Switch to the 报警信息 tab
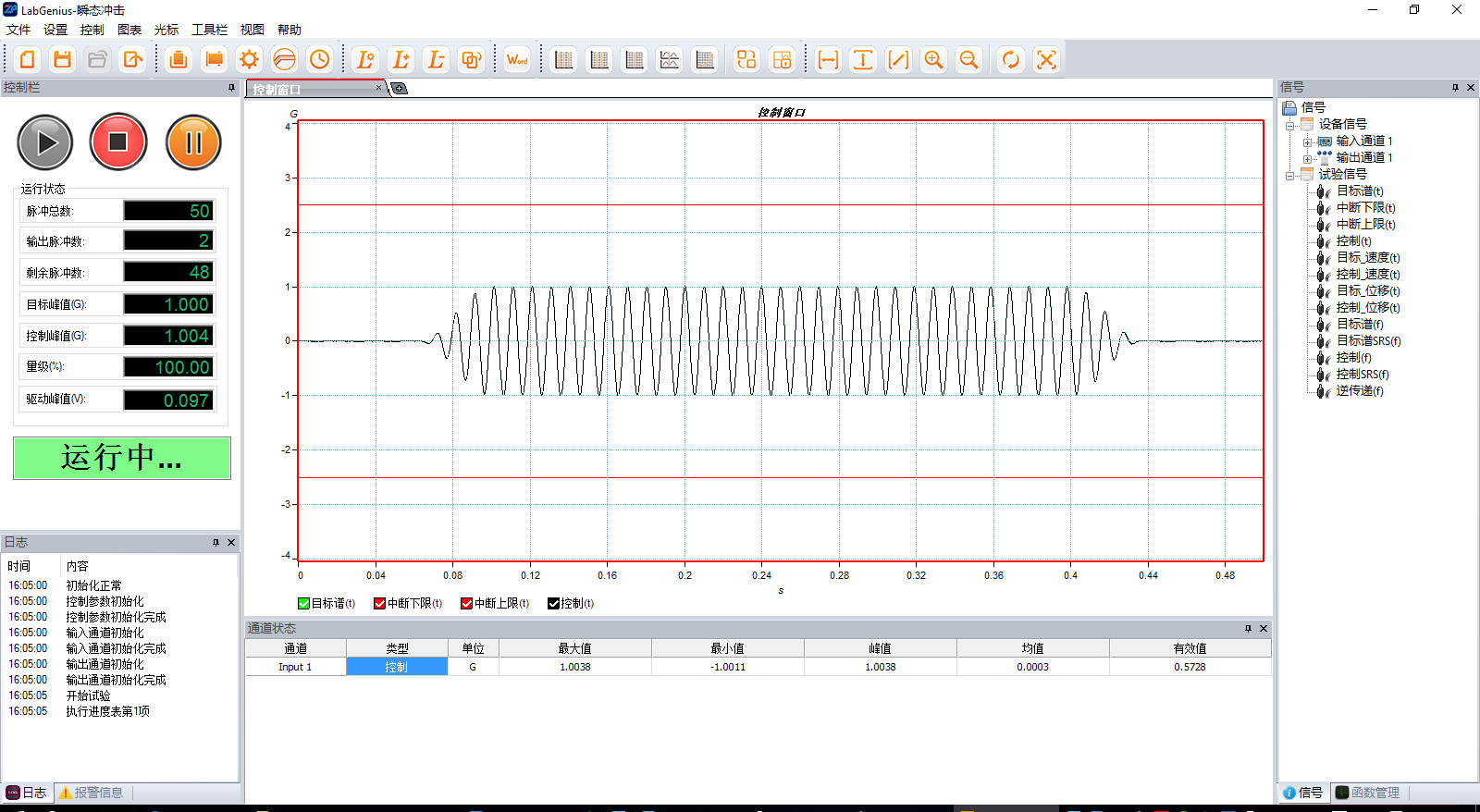This screenshot has width=1480, height=812. coord(91,793)
